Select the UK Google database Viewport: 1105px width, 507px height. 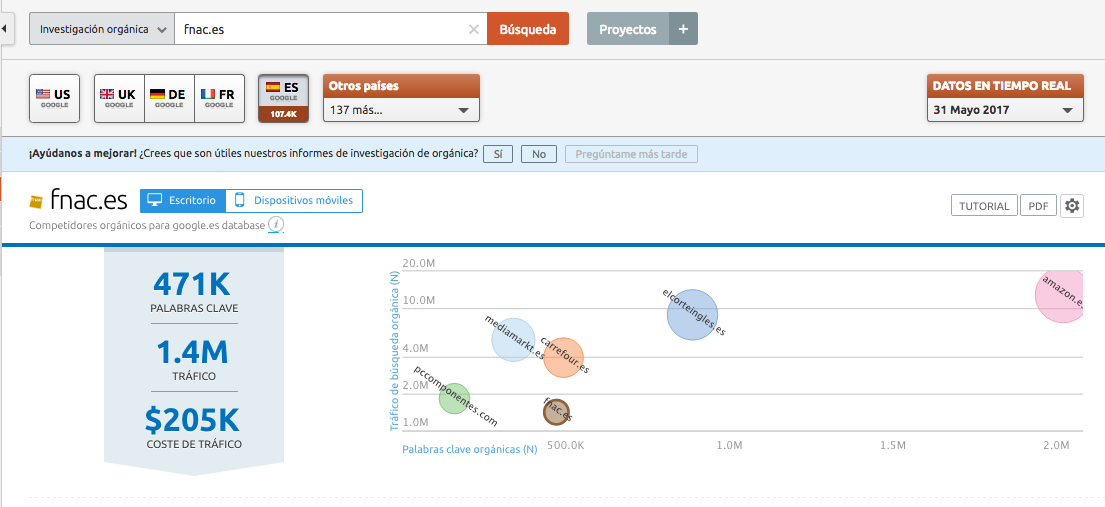click(x=119, y=98)
